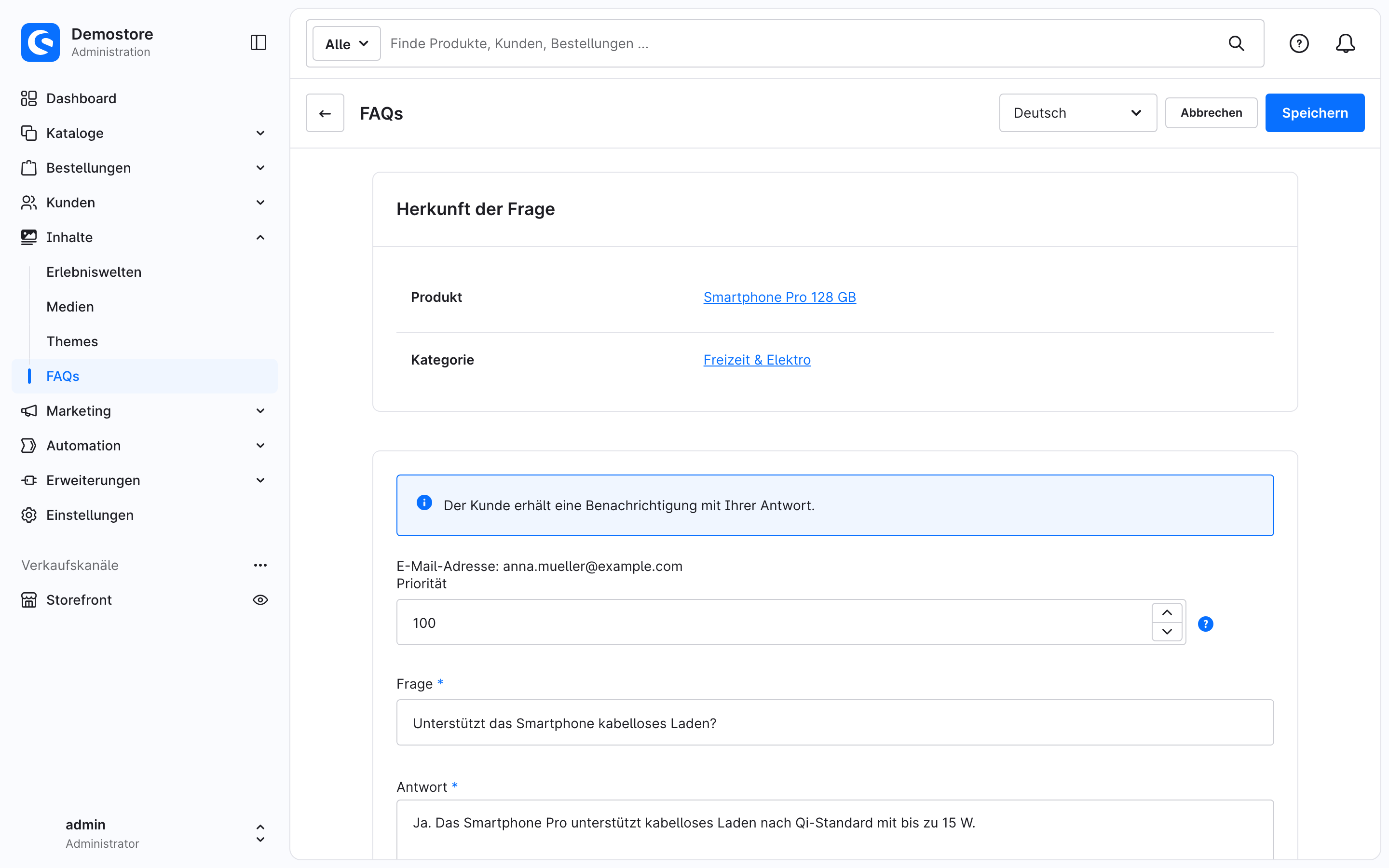Select FAQs submenu item
The width and height of the screenshot is (1389, 868).
pos(145,377)
